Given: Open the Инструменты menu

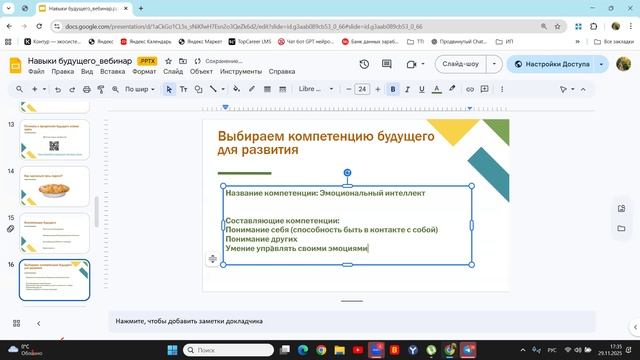Looking at the screenshot, I should tap(241, 71).
